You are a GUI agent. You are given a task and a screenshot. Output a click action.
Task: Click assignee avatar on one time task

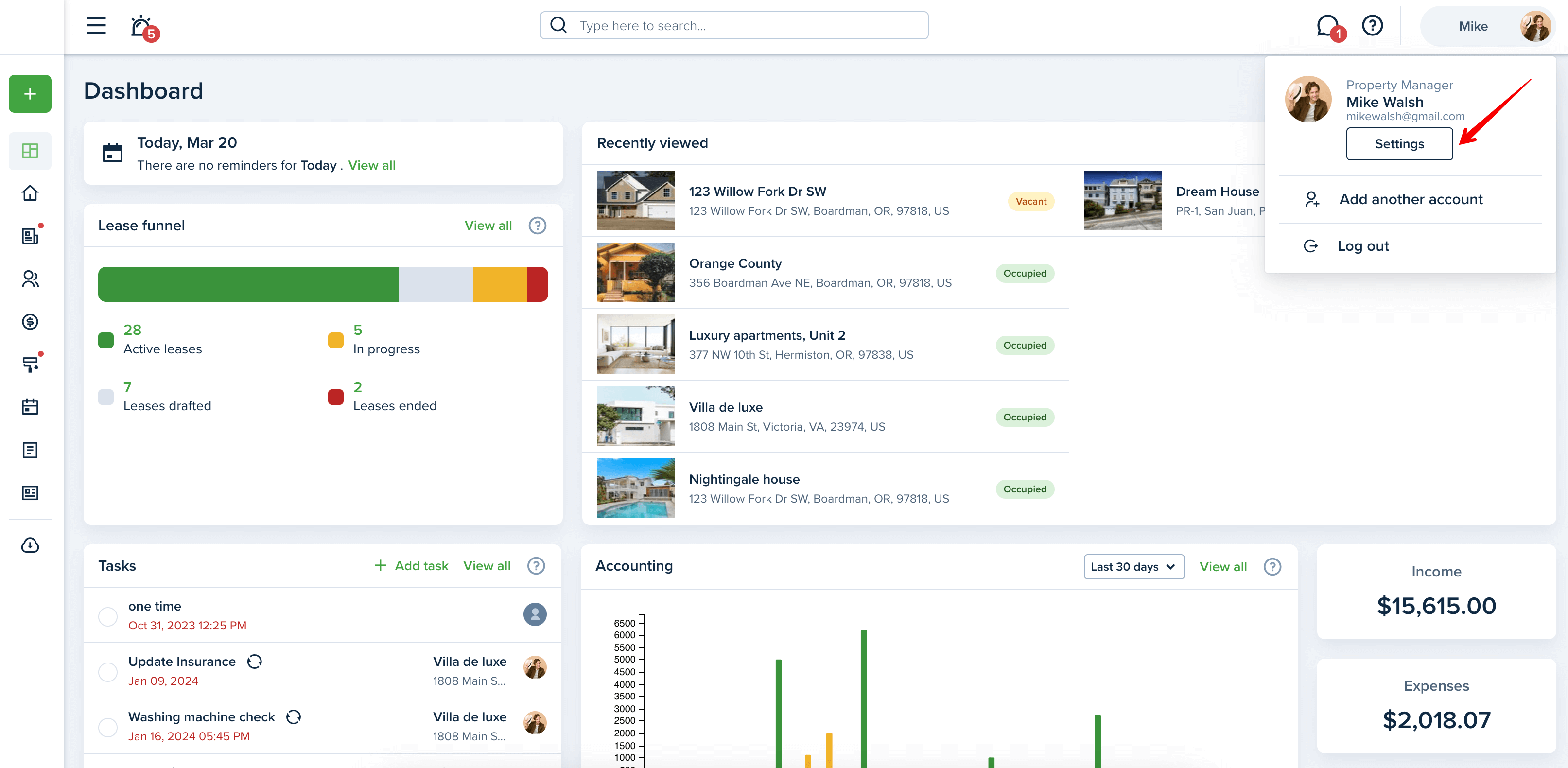(535, 614)
